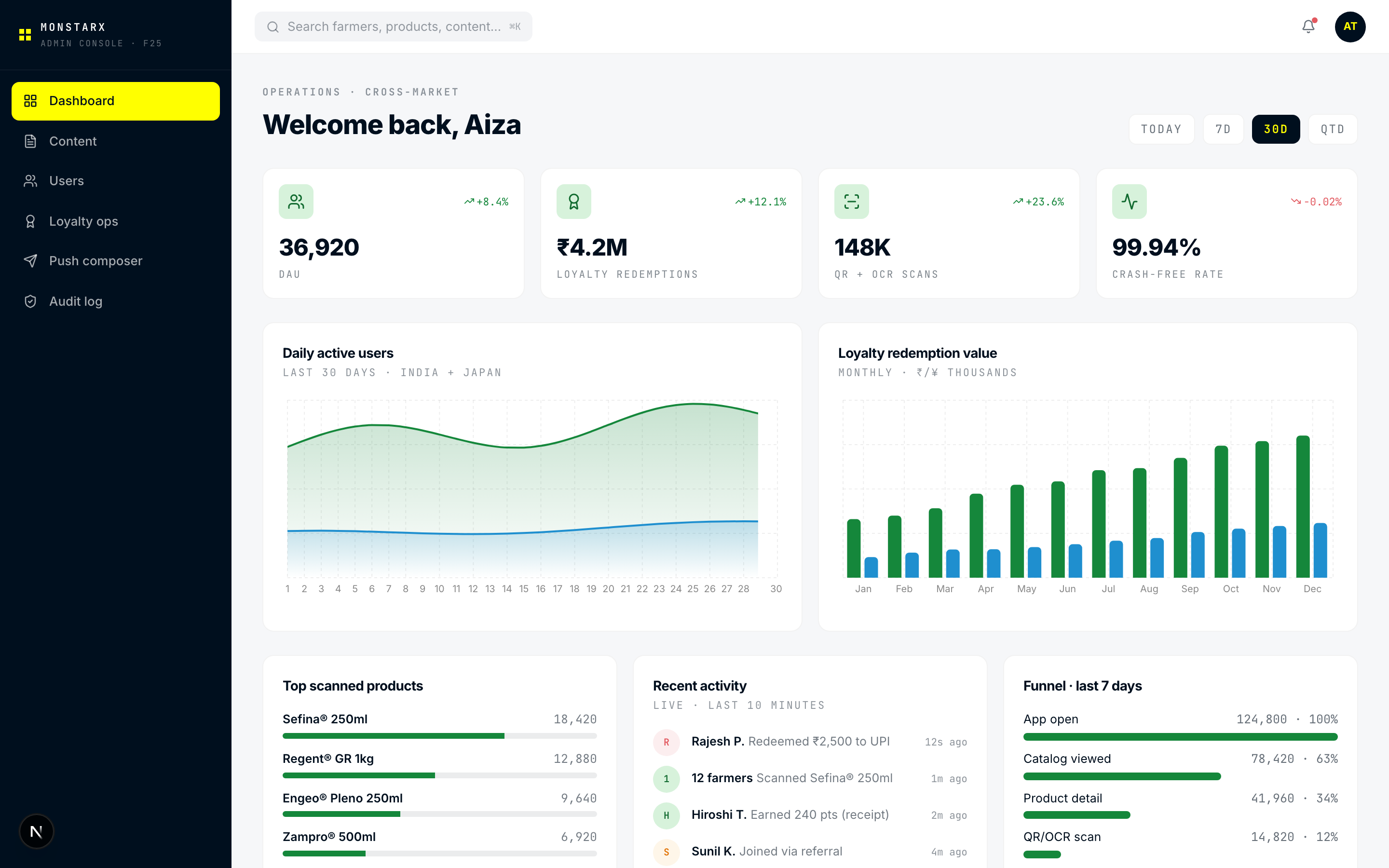The image size is (1389, 868).
Task: Open Content via its document icon
Action: (30, 141)
